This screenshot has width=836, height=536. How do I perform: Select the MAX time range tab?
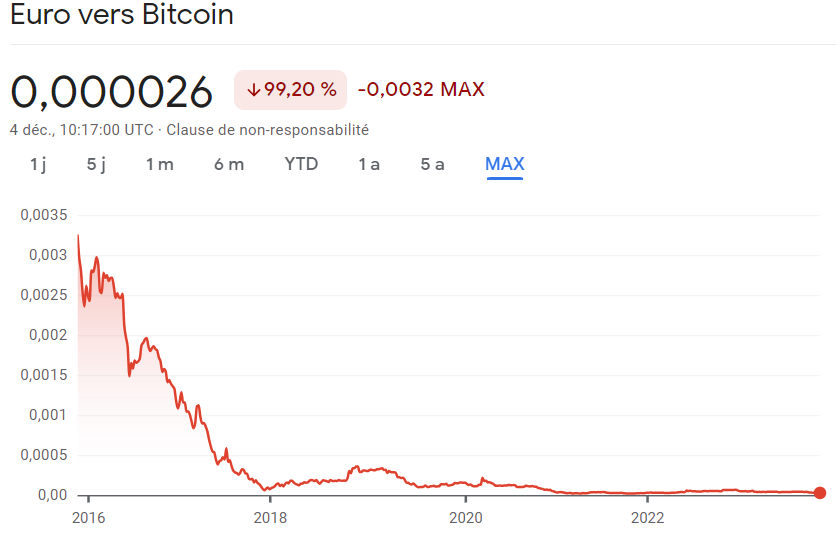coord(505,164)
